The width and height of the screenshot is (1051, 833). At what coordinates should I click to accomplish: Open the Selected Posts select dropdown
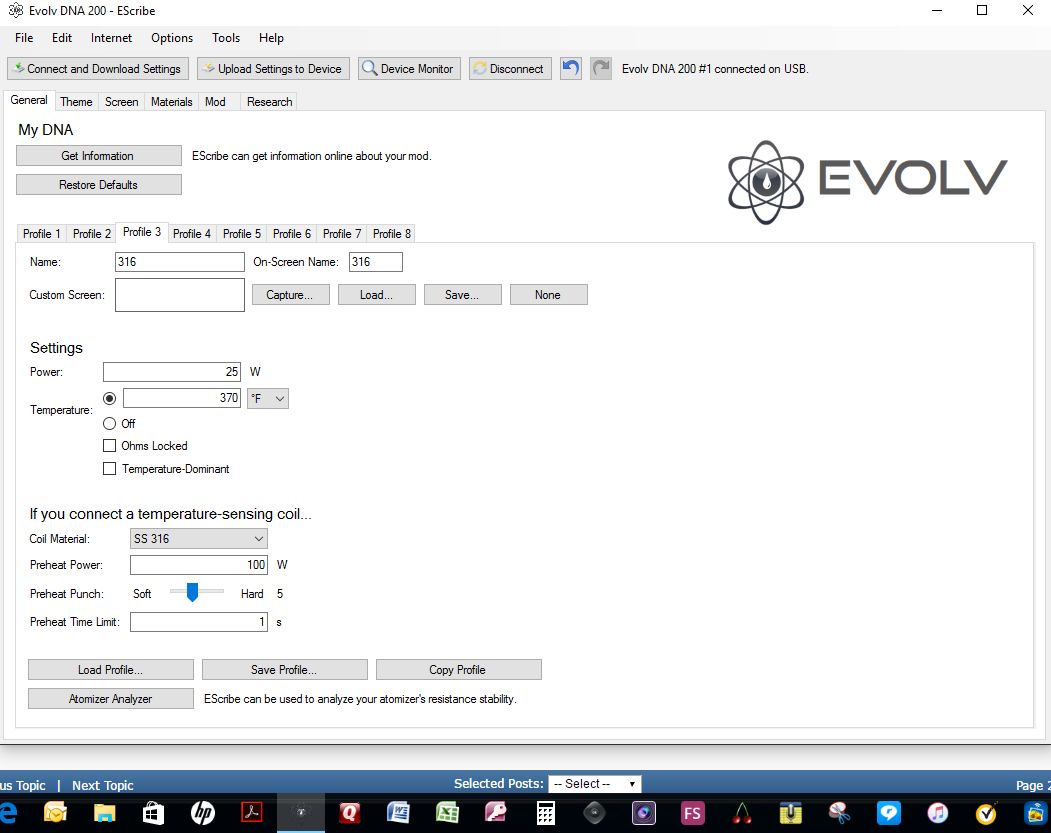[594, 784]
